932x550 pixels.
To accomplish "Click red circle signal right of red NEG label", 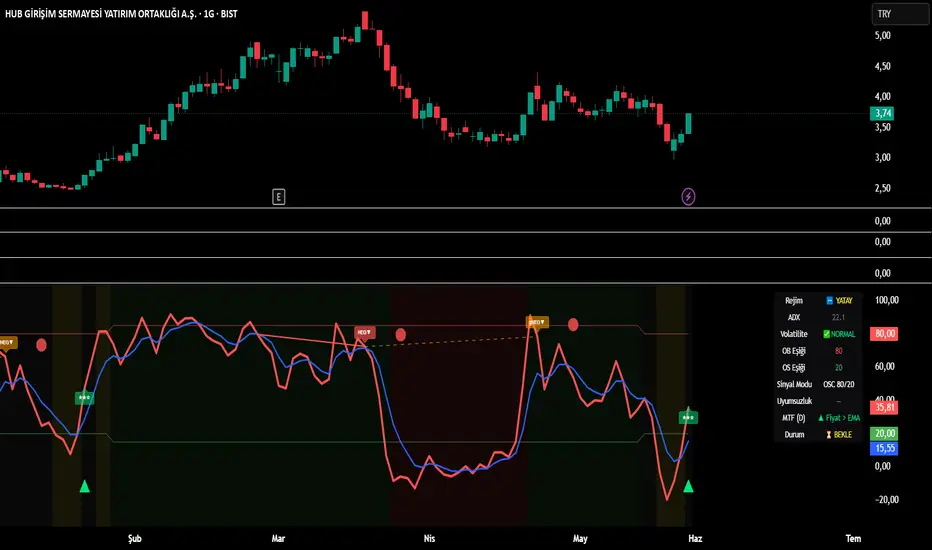I will tap(401, 335).
